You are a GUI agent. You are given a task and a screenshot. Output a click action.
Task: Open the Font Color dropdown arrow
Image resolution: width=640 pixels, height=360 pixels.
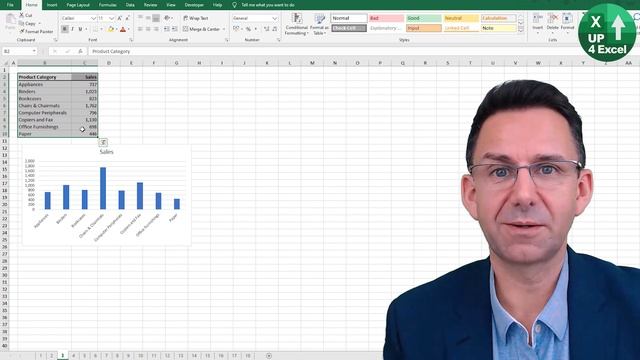pos(129,29)
